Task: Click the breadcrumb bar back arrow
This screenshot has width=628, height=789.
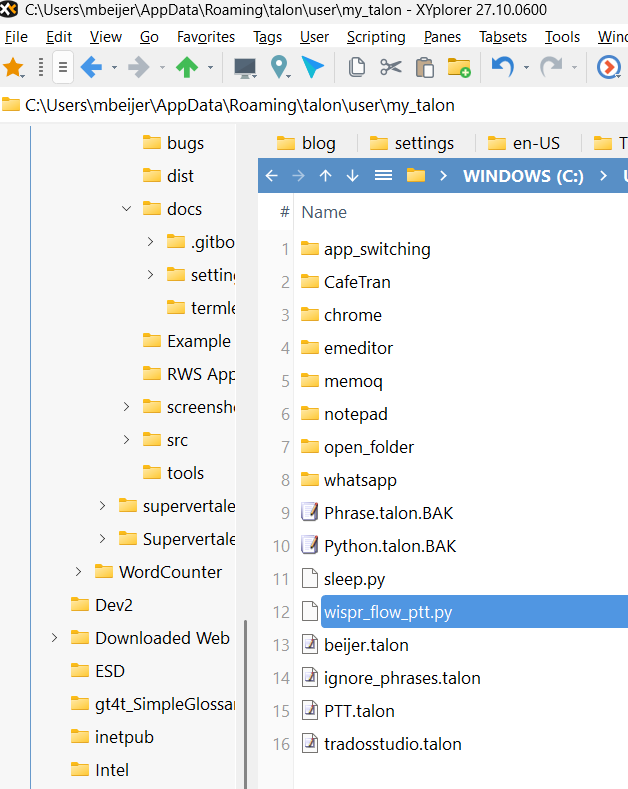Action: (x=272, y=176)
